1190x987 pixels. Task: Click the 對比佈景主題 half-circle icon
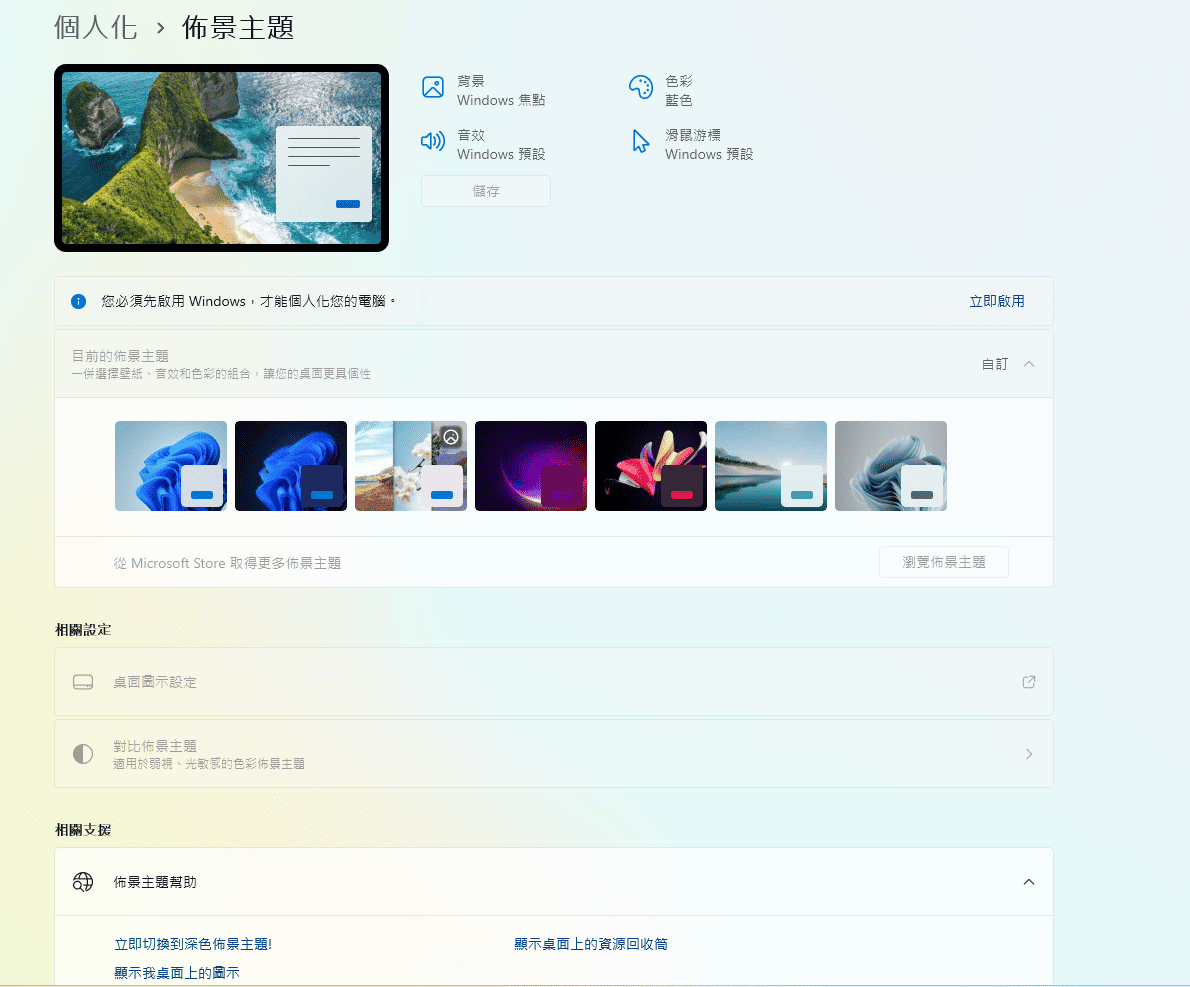[83, 754]
